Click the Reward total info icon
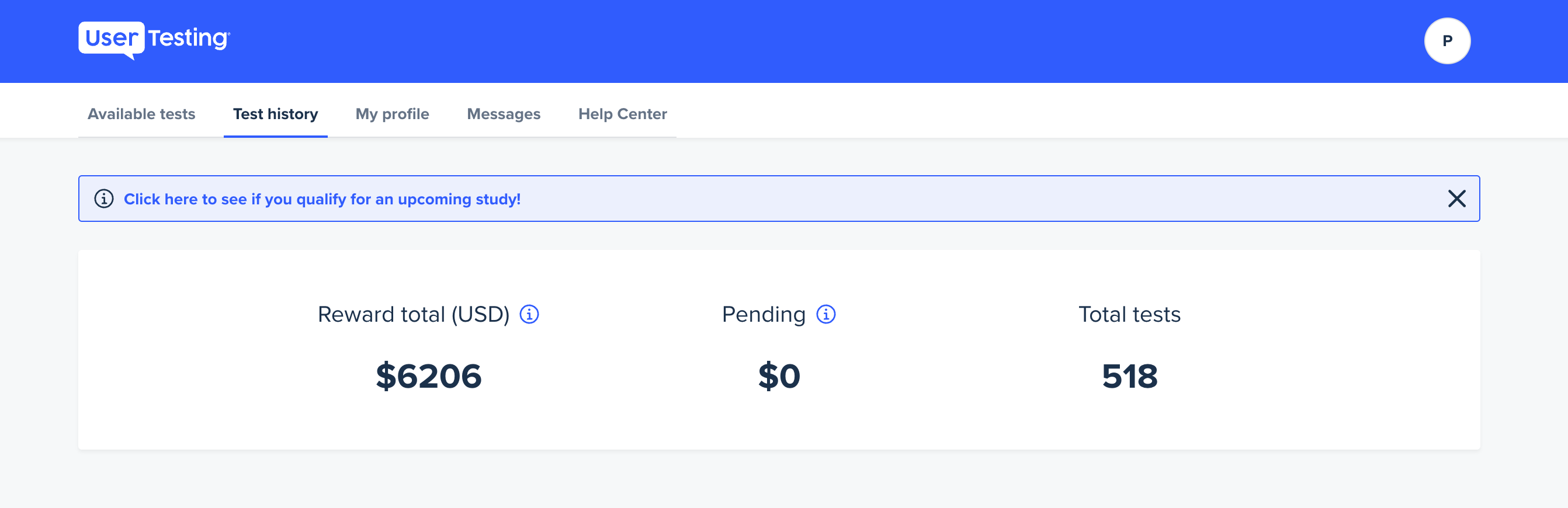1568x508 pixels. point(529,315)
